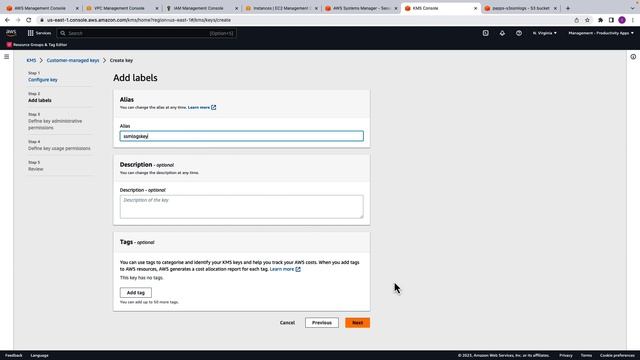Go back with the browser back arrow
640x360 pixels.
7,20
